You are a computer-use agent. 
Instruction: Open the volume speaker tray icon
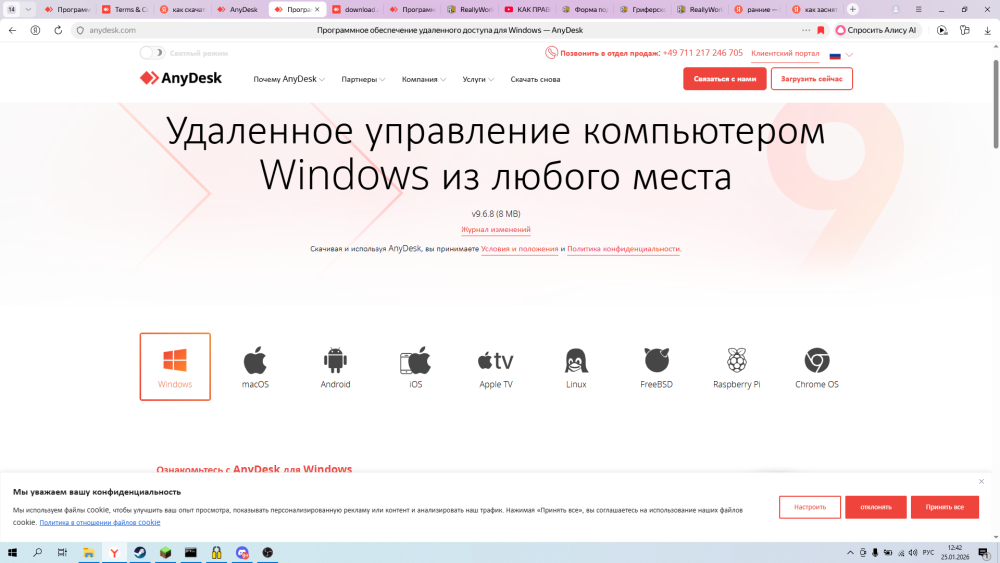pyautogui.click(x=913, y=553)
